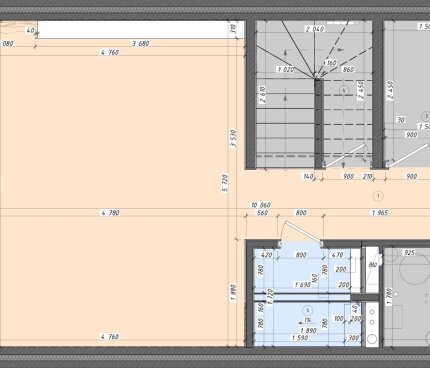Click the 3 680 dimension label
This screenshot has height=374, width=430.
(141, 43)
